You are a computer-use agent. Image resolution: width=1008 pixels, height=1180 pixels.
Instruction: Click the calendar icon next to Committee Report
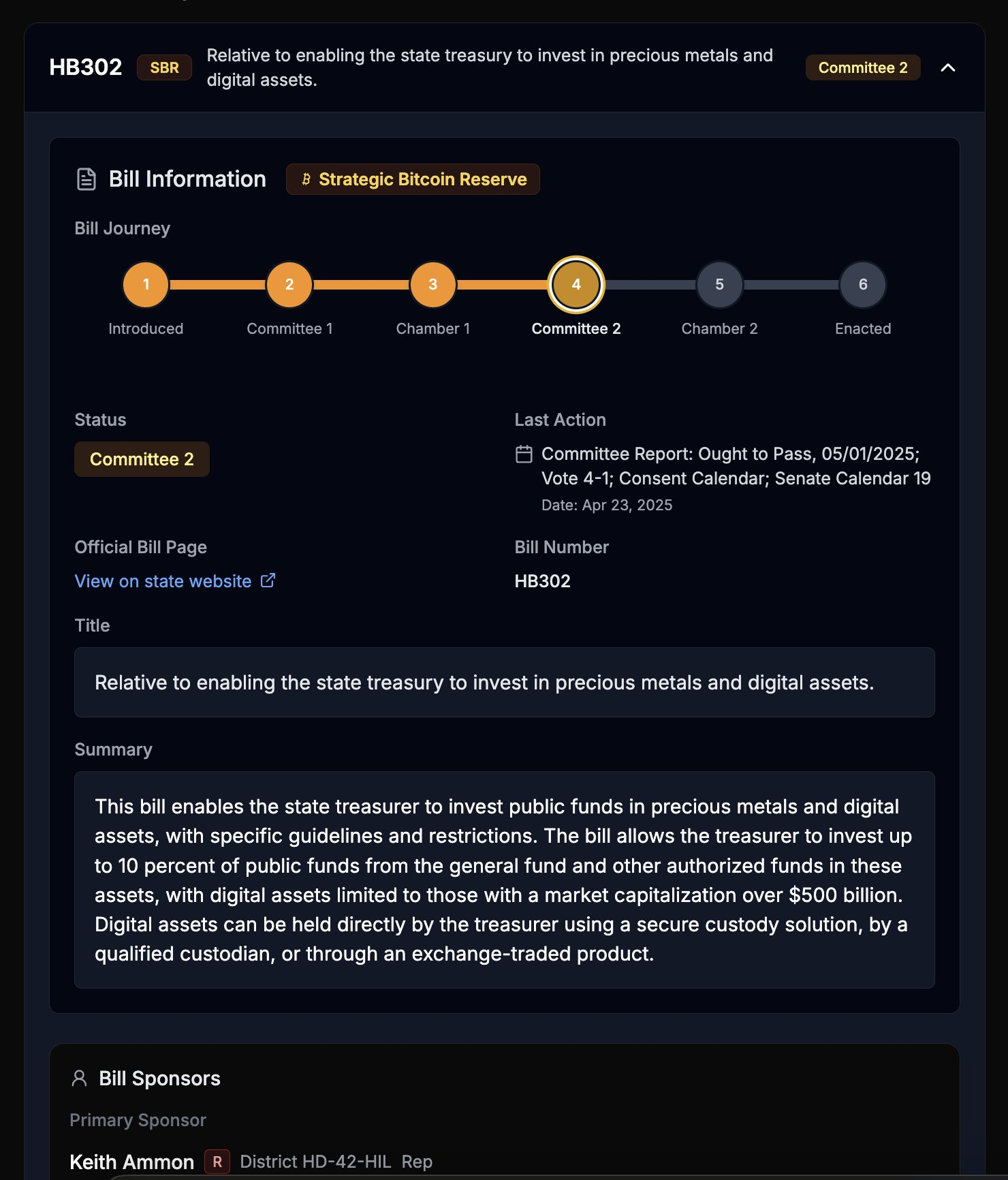[x=523, y=452]
